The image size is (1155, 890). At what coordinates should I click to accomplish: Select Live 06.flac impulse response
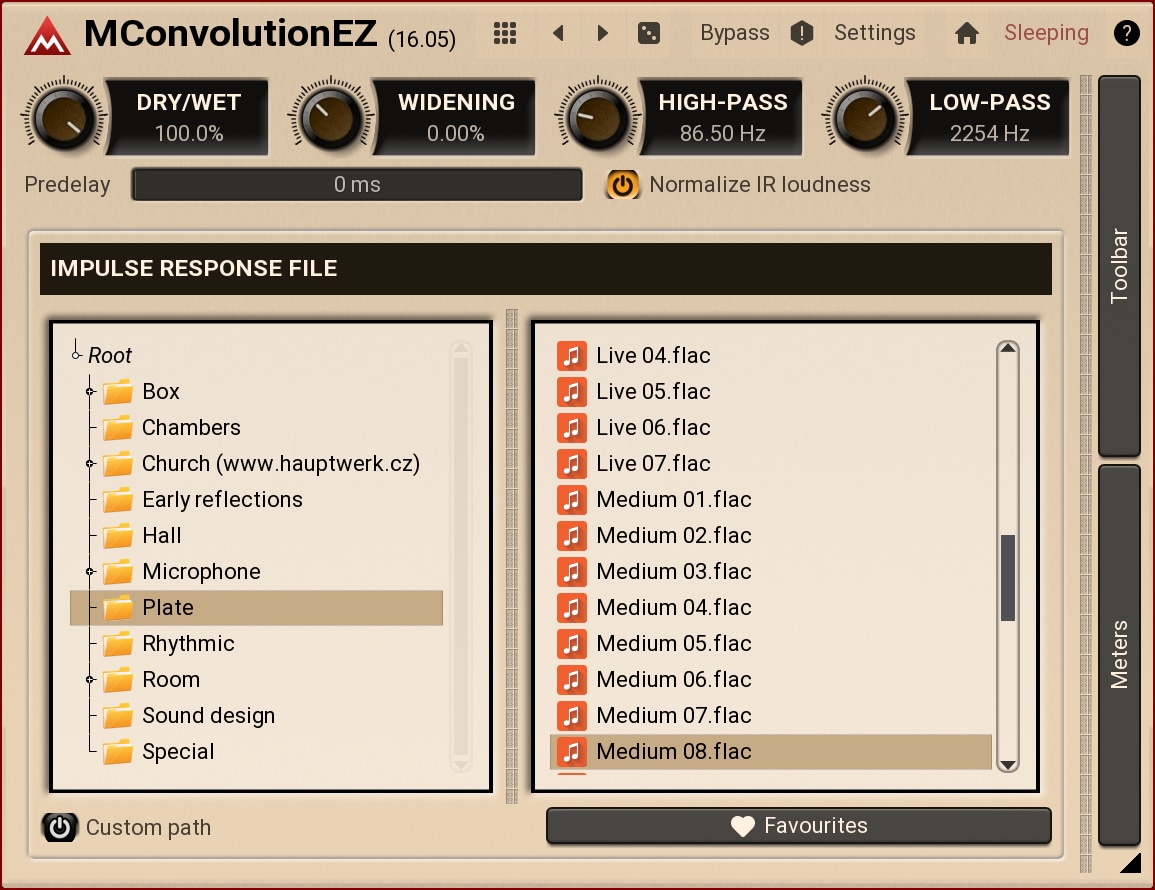click(770, 427)
